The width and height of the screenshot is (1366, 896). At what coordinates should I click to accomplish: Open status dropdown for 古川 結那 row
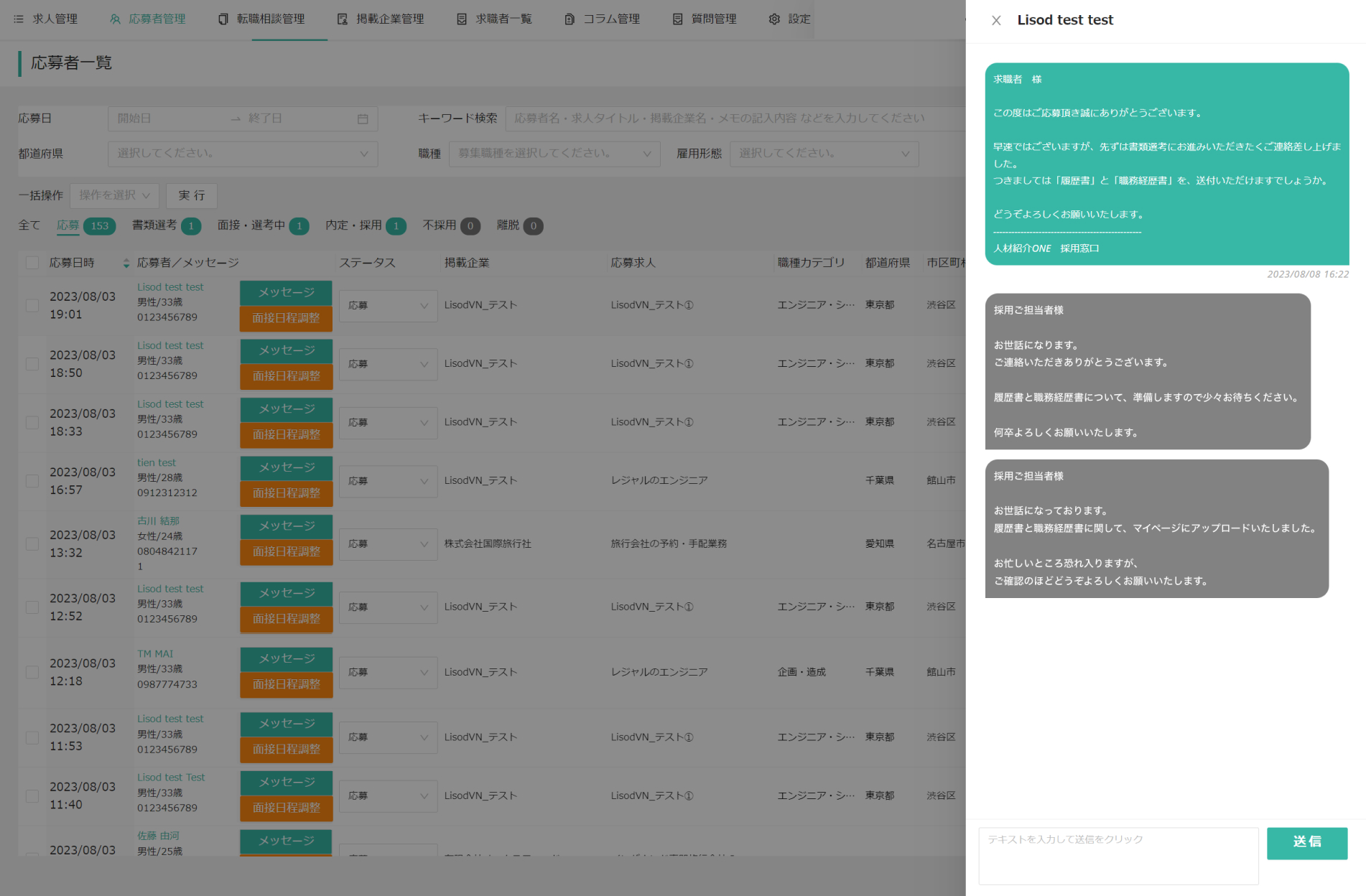coord(388,544)
